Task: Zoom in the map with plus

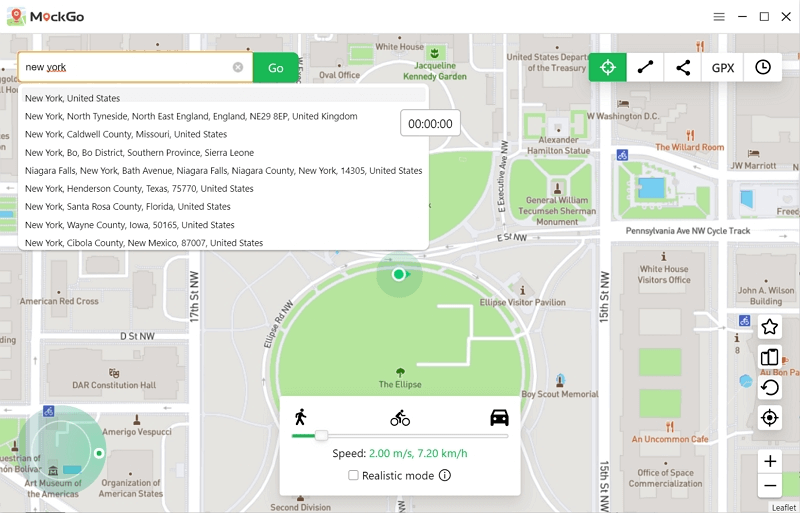Action: [x=769, y=461]
